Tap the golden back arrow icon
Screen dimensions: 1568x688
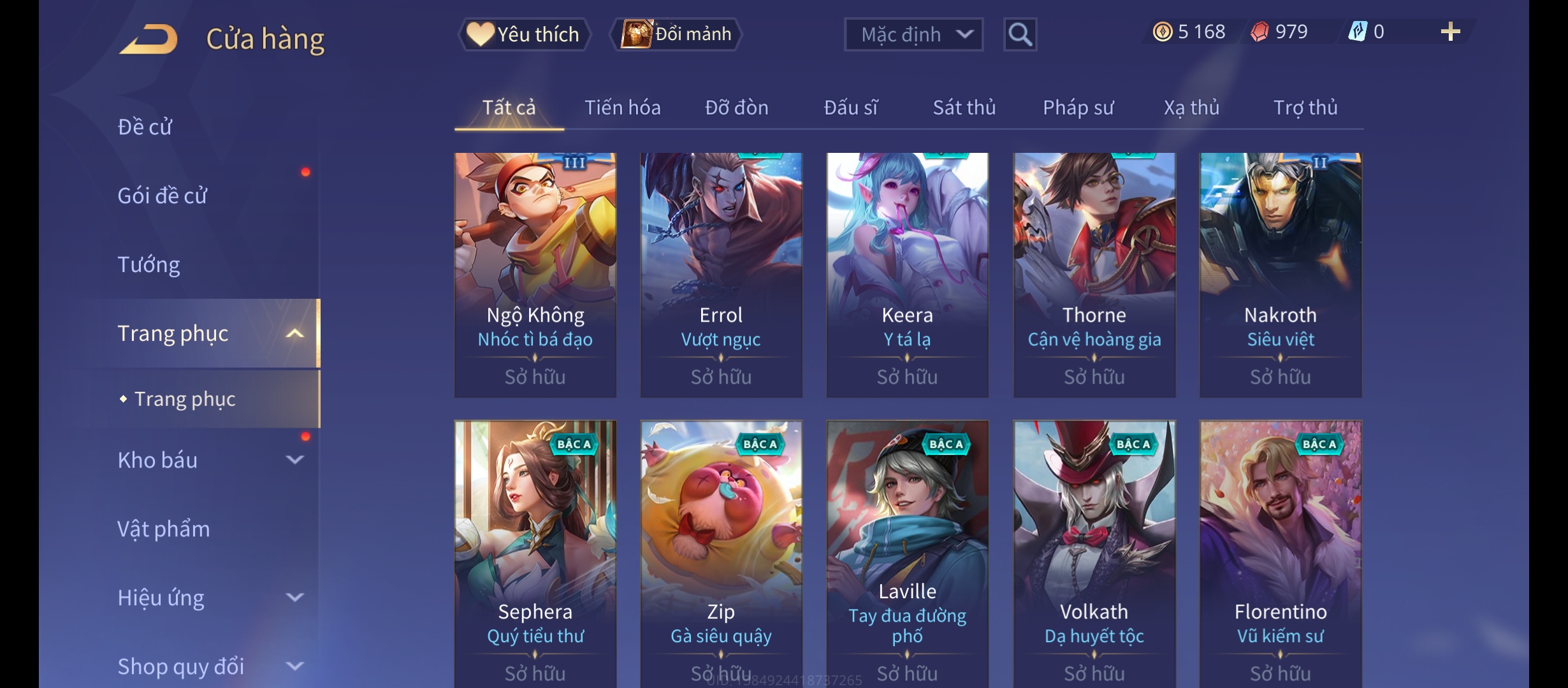(x=148, y=39)
